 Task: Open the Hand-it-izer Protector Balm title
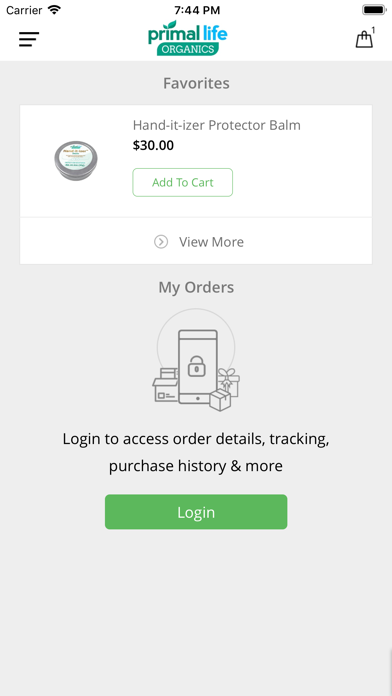(x=217, y=125)
